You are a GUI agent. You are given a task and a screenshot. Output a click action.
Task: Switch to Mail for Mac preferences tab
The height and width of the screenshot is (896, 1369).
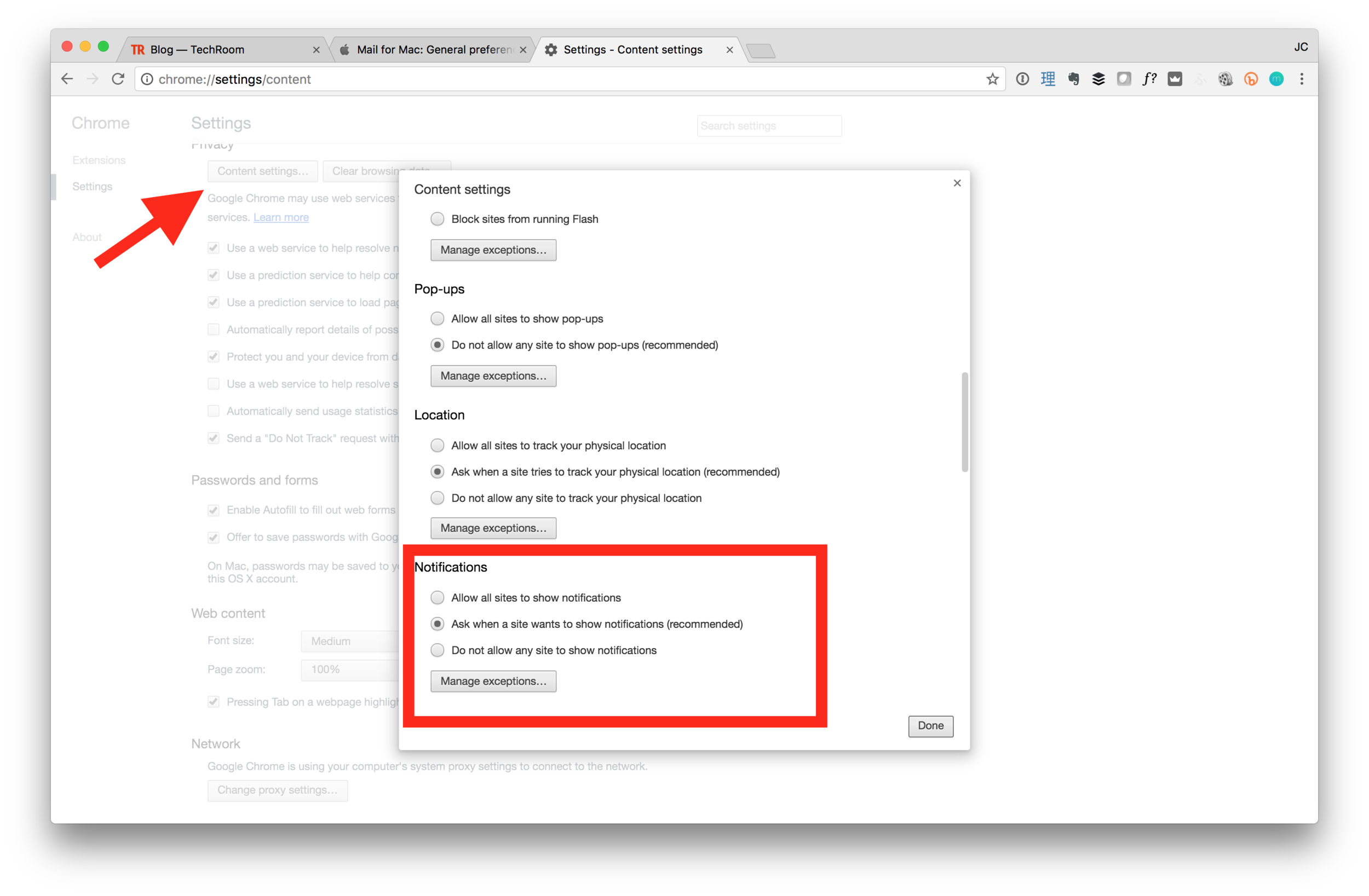click(432, 49)
